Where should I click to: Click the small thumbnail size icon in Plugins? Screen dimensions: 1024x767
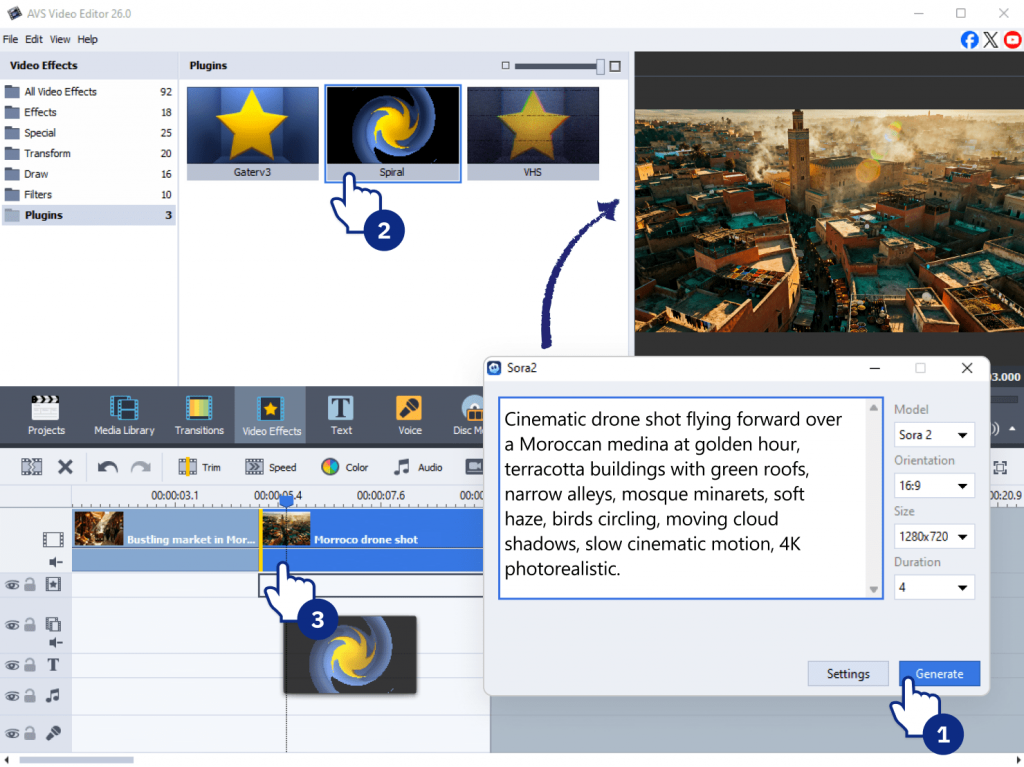(505, 65)
